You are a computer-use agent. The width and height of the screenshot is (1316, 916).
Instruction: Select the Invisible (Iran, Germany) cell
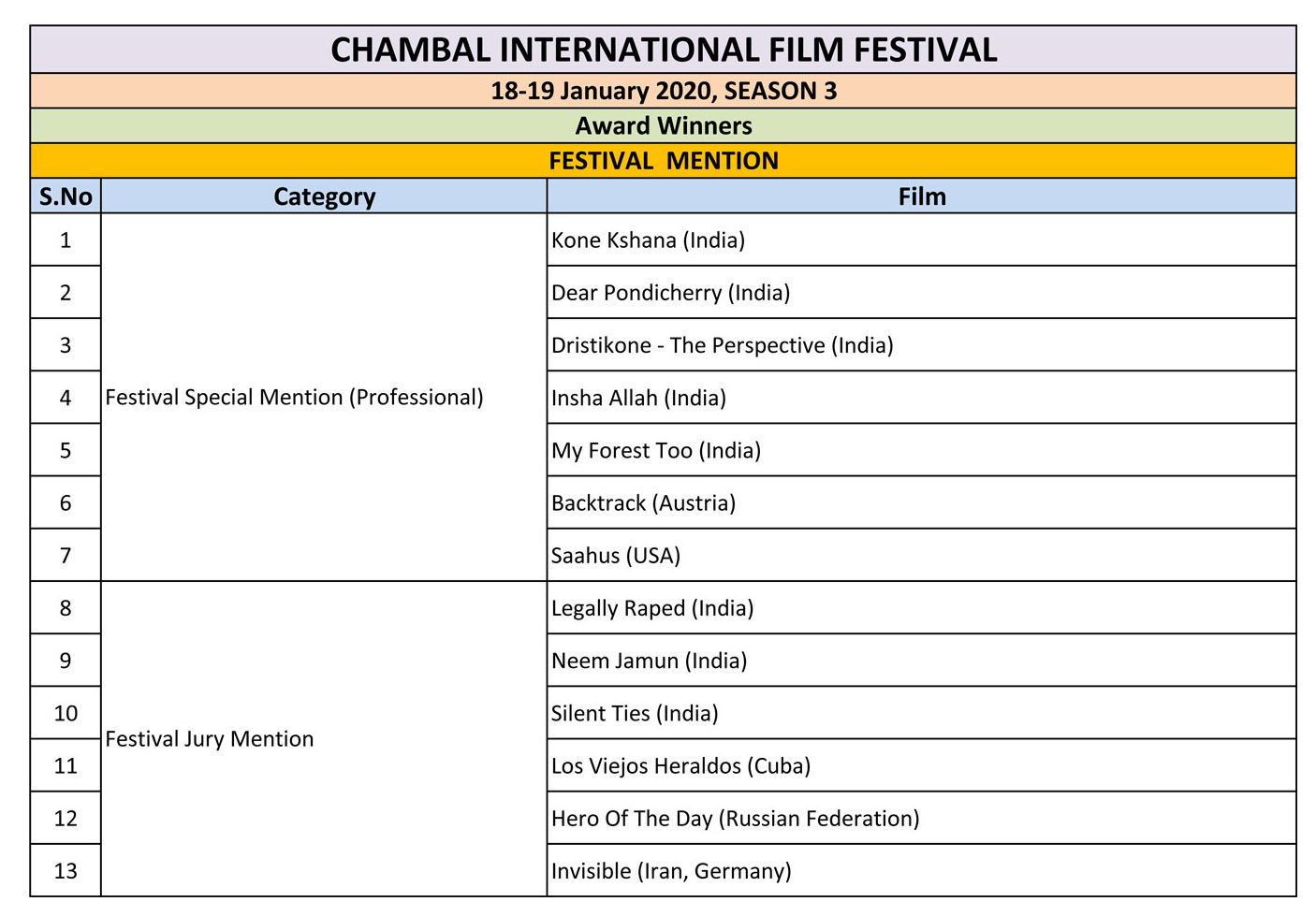(922, 870)
